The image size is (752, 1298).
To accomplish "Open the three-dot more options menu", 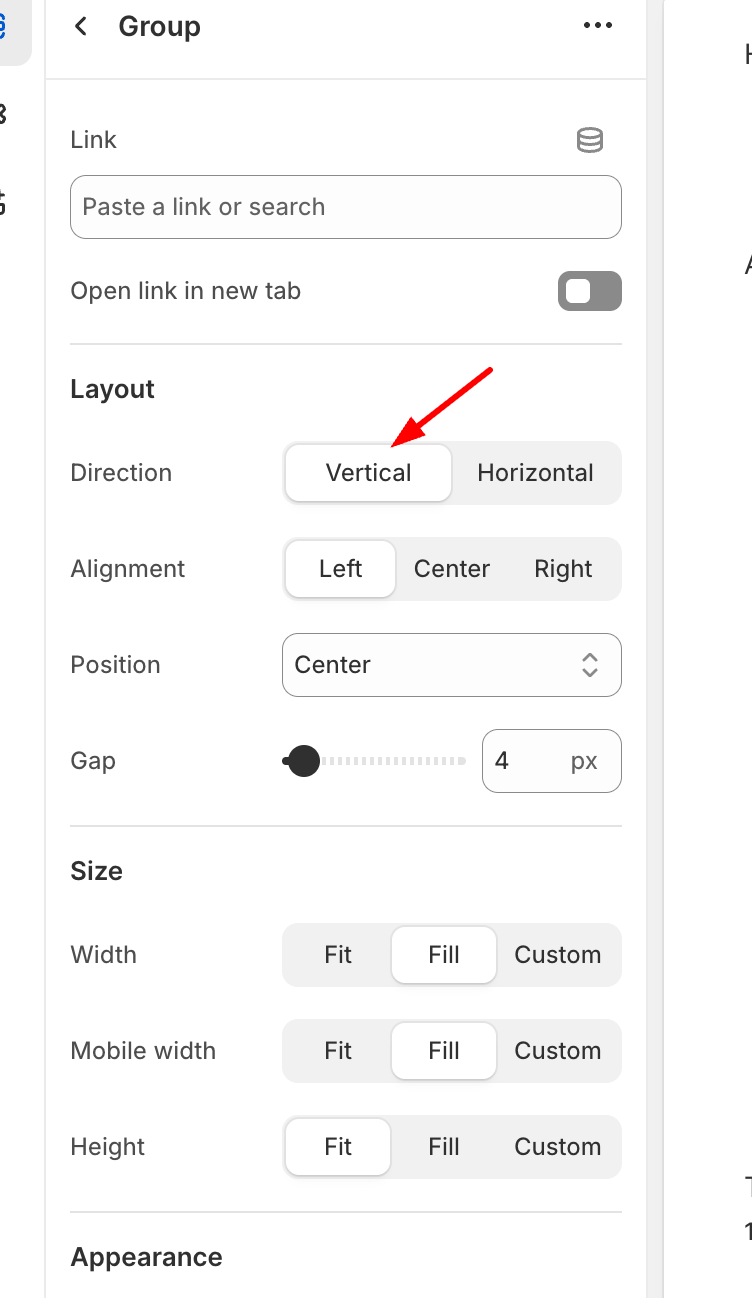I will (x=597, y=27).
